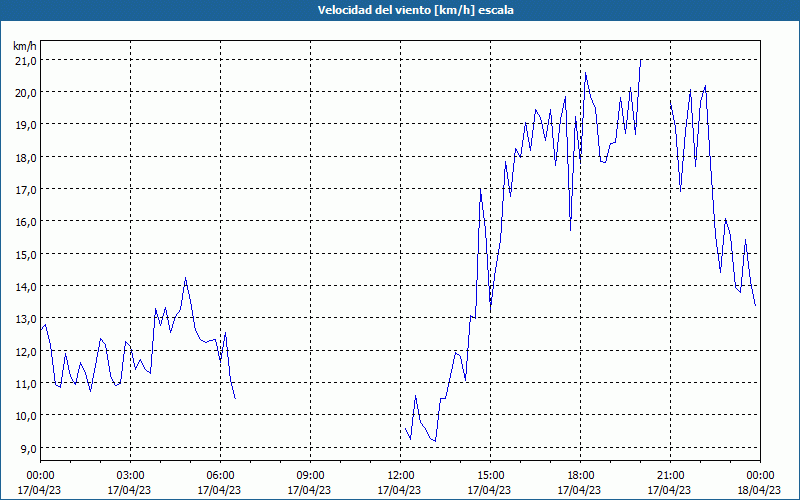Click the 09:00 time axis label
The width and height of the screenshot is (800, 500).
[310, 476]
